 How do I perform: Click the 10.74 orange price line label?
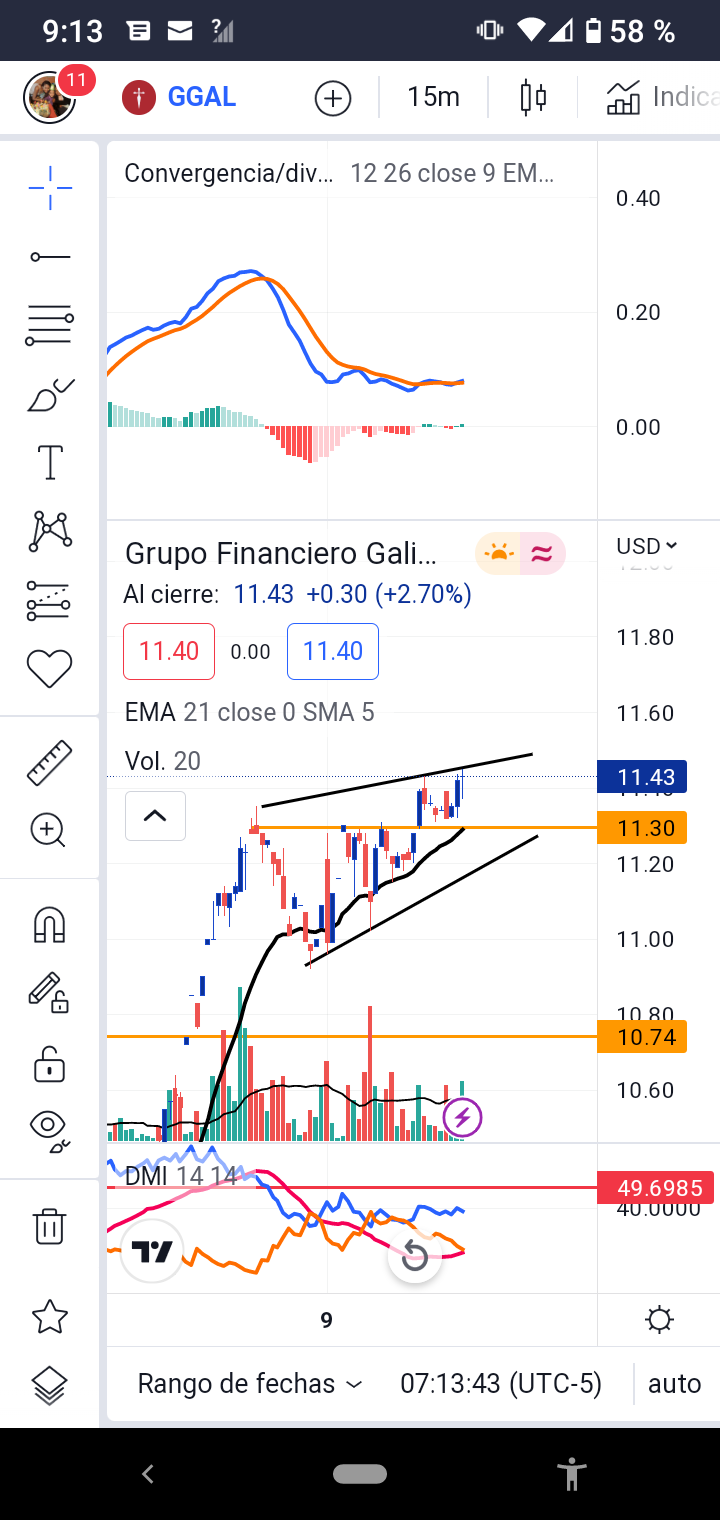pyautogui.click(x=641, y=1037)
